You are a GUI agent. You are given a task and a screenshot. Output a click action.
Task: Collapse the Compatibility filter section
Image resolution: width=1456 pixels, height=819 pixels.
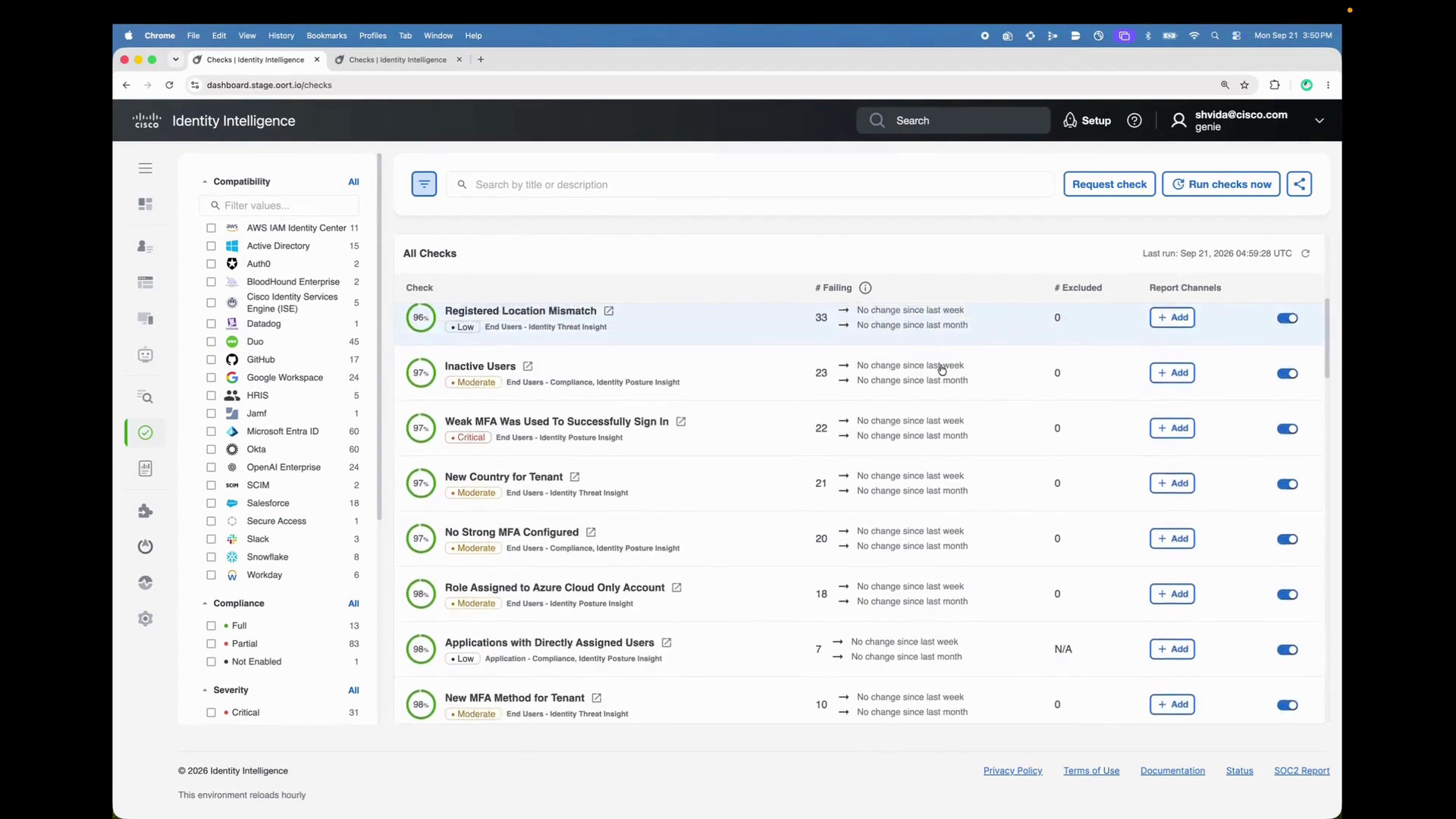pos(205,182)
